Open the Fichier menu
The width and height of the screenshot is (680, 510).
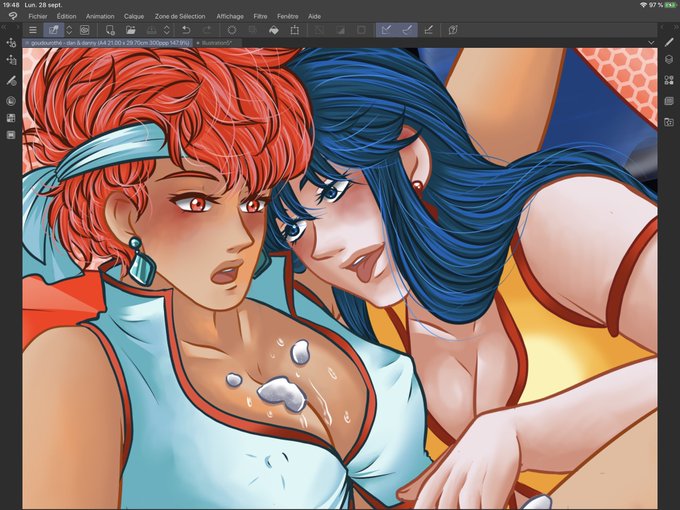pos(38,16)
